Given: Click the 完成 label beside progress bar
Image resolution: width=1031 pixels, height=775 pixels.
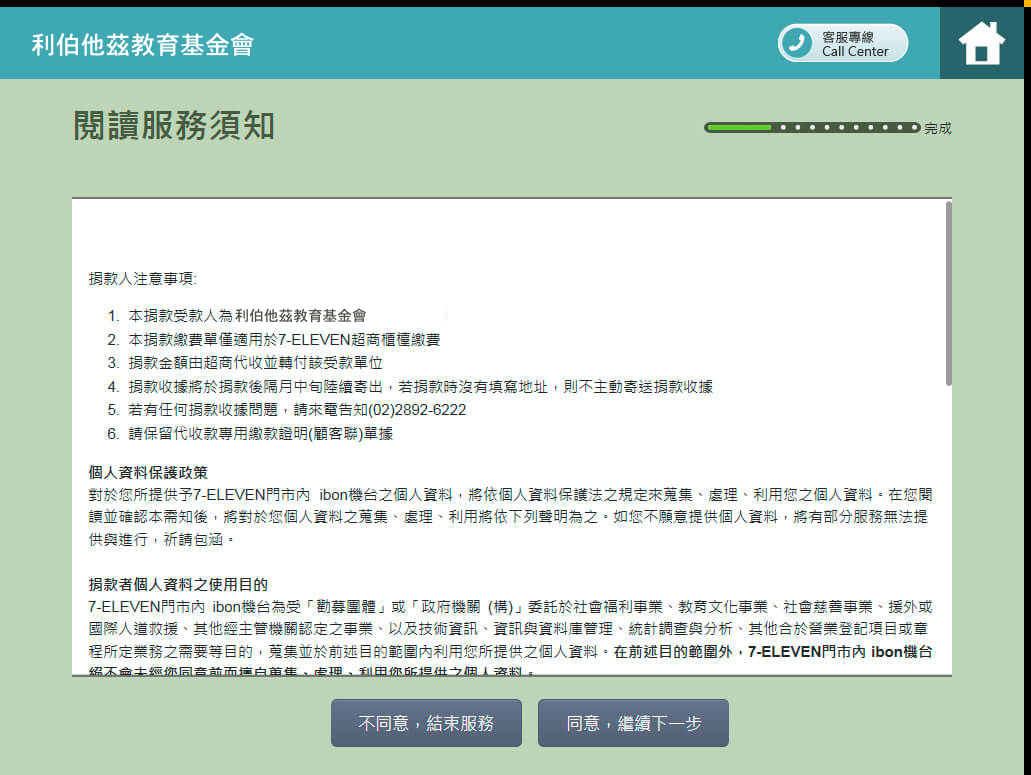Looking at the screenshot, I should point(938,128).
